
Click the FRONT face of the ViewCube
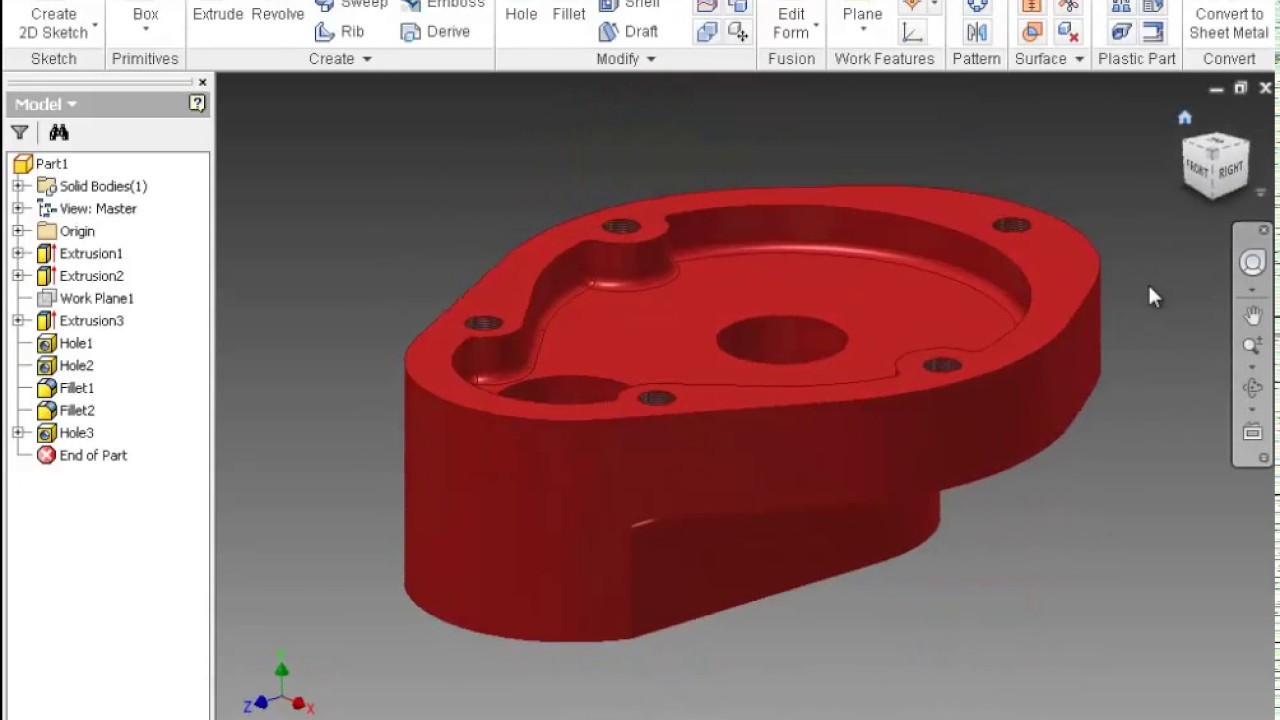(x=1199, y=168)
